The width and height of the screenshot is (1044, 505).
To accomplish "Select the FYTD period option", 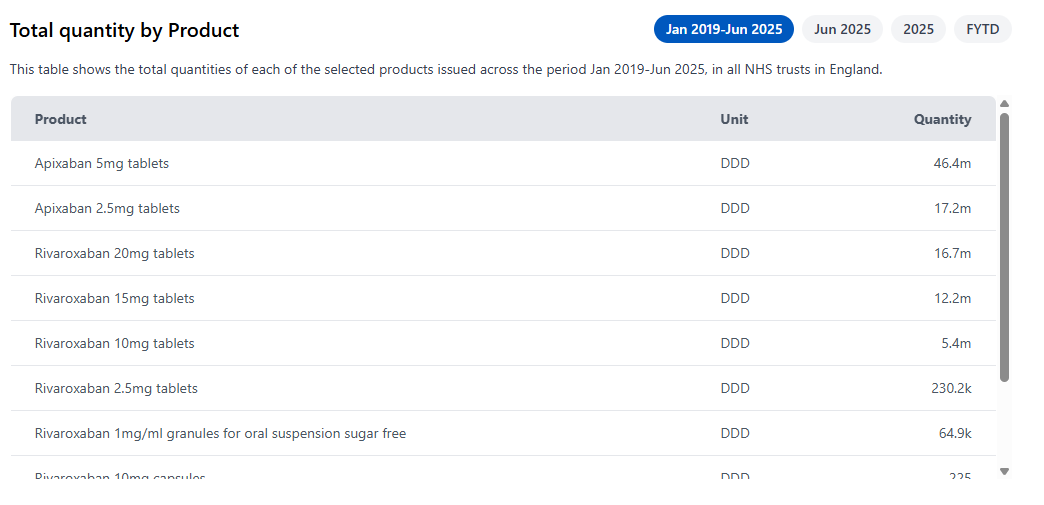I will coord(982,29).
